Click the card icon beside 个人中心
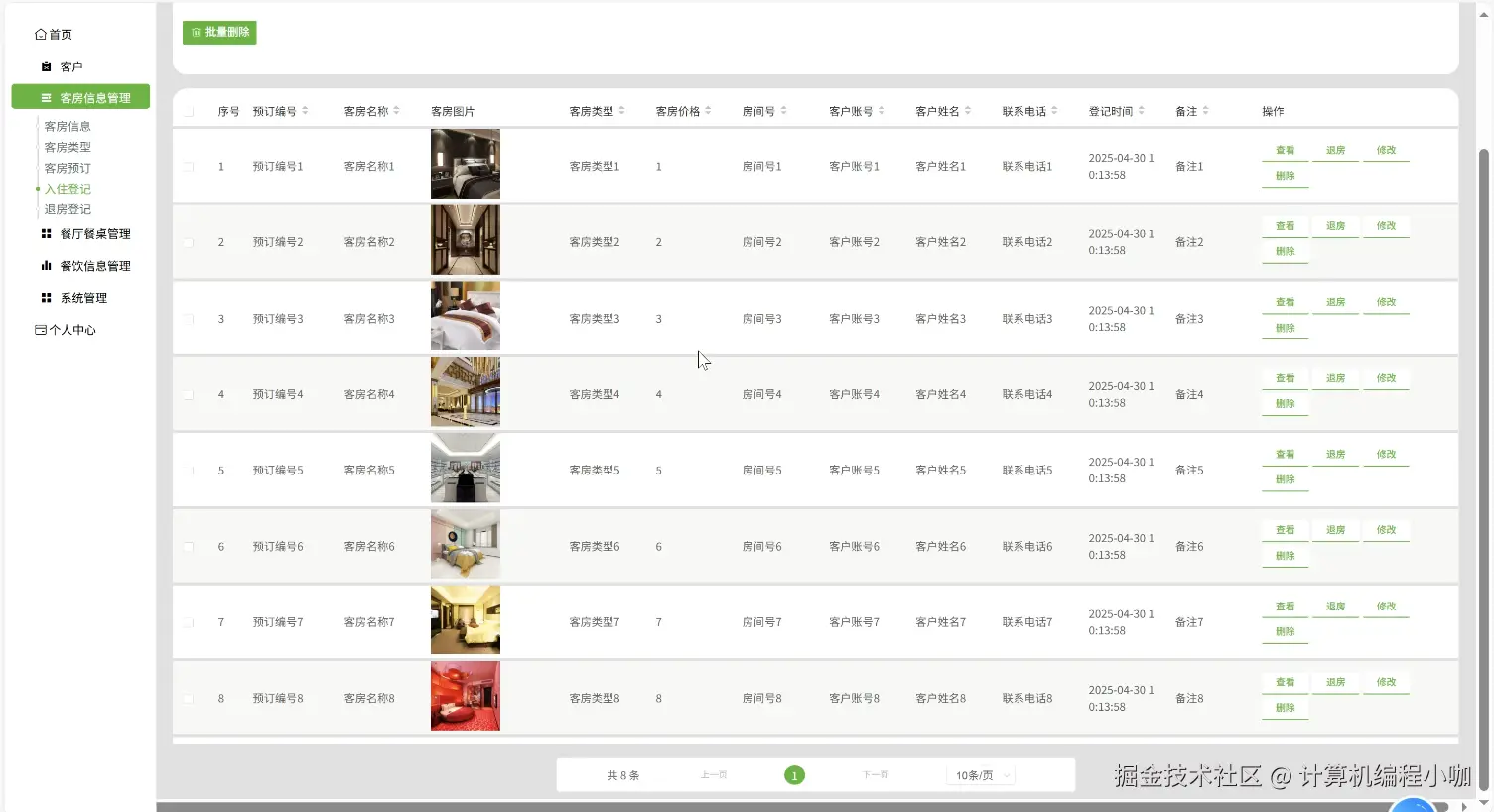 41,330
